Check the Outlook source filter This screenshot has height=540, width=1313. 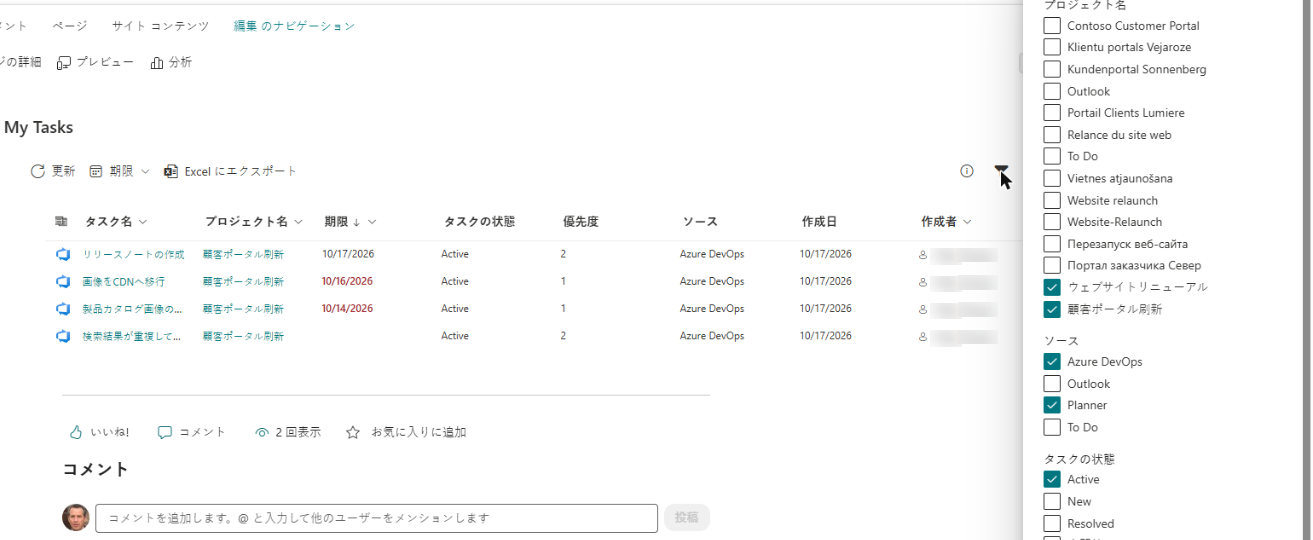(x=1052, y=383)
